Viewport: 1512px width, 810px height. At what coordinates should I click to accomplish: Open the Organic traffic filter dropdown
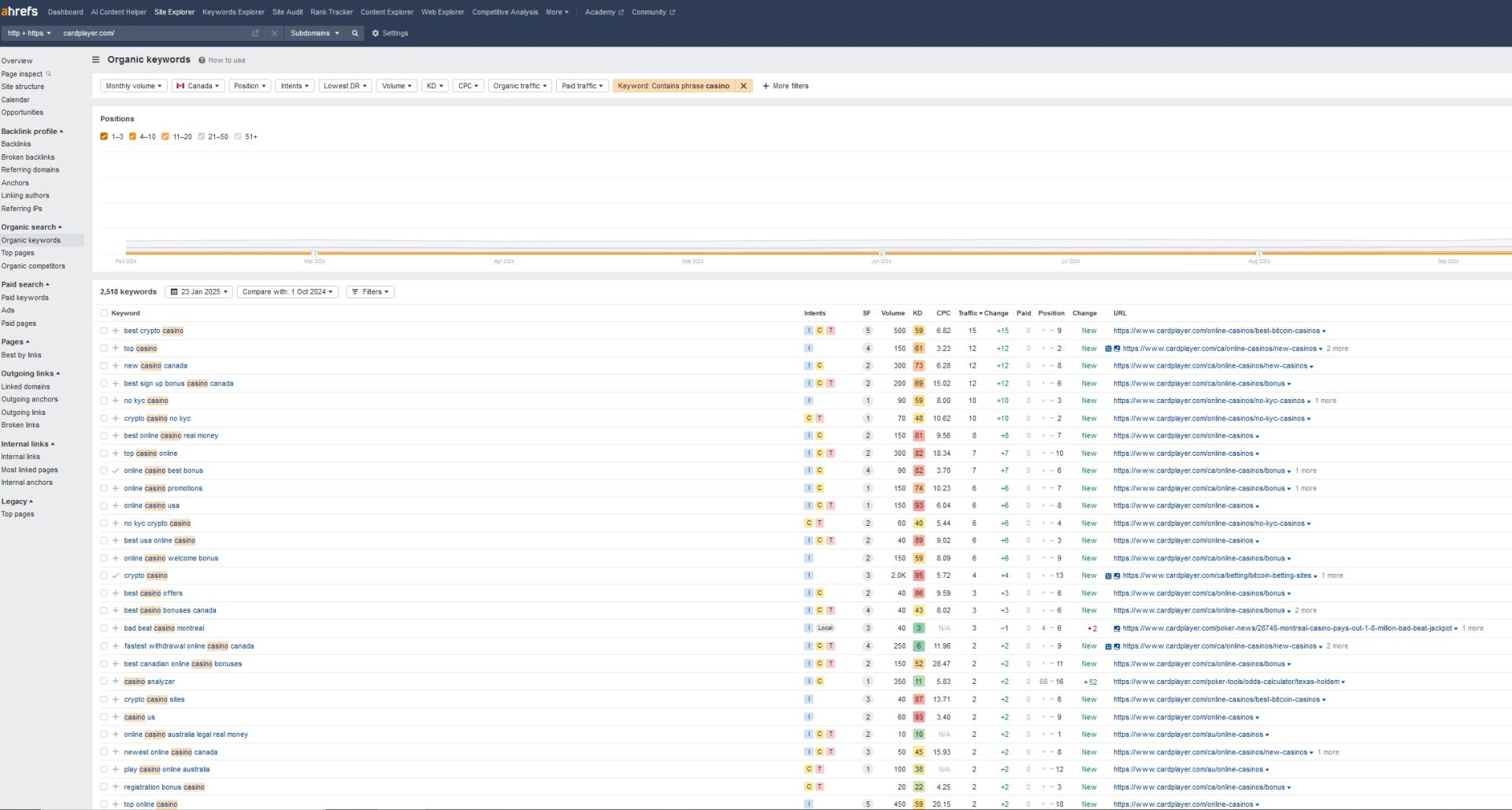(520, 86)
